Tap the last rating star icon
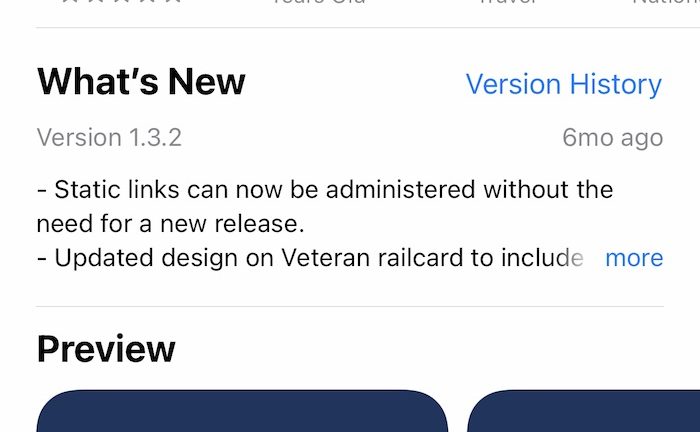Viewport: 700px width, 432px height. coord(173,1)
